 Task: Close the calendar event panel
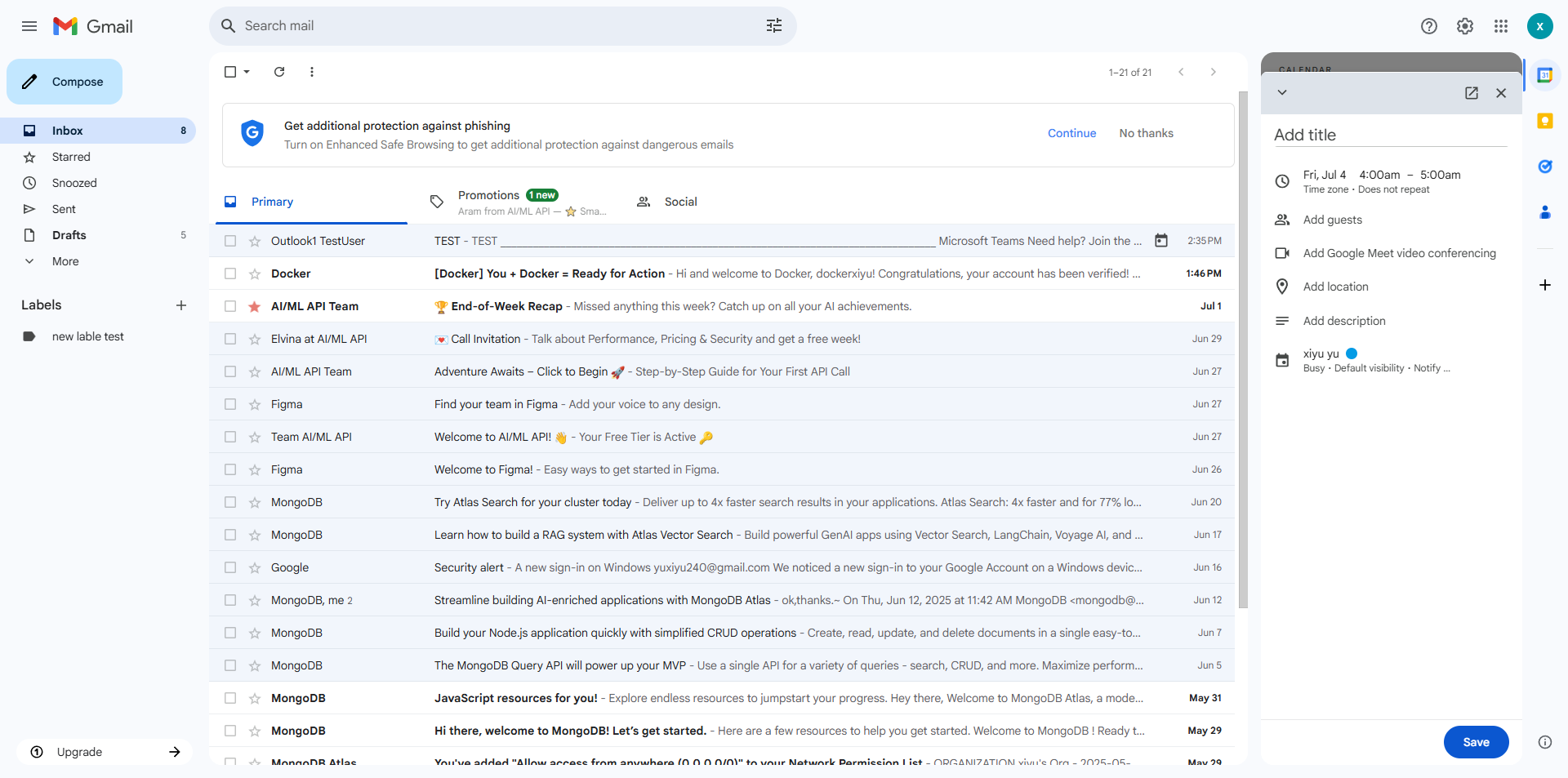click(x=1501, y=93)
